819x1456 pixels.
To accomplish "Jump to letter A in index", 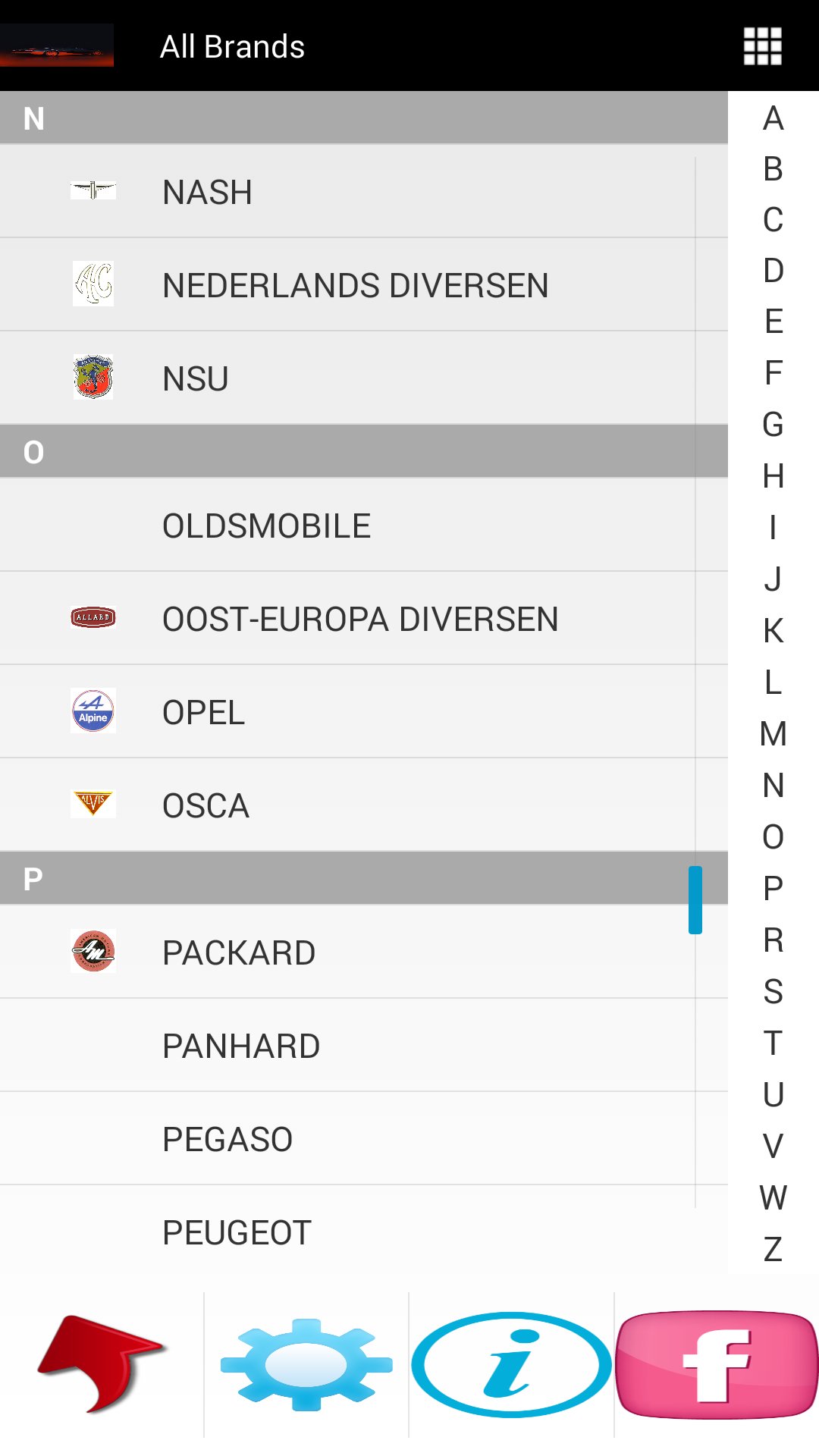I will coord(773,118).
